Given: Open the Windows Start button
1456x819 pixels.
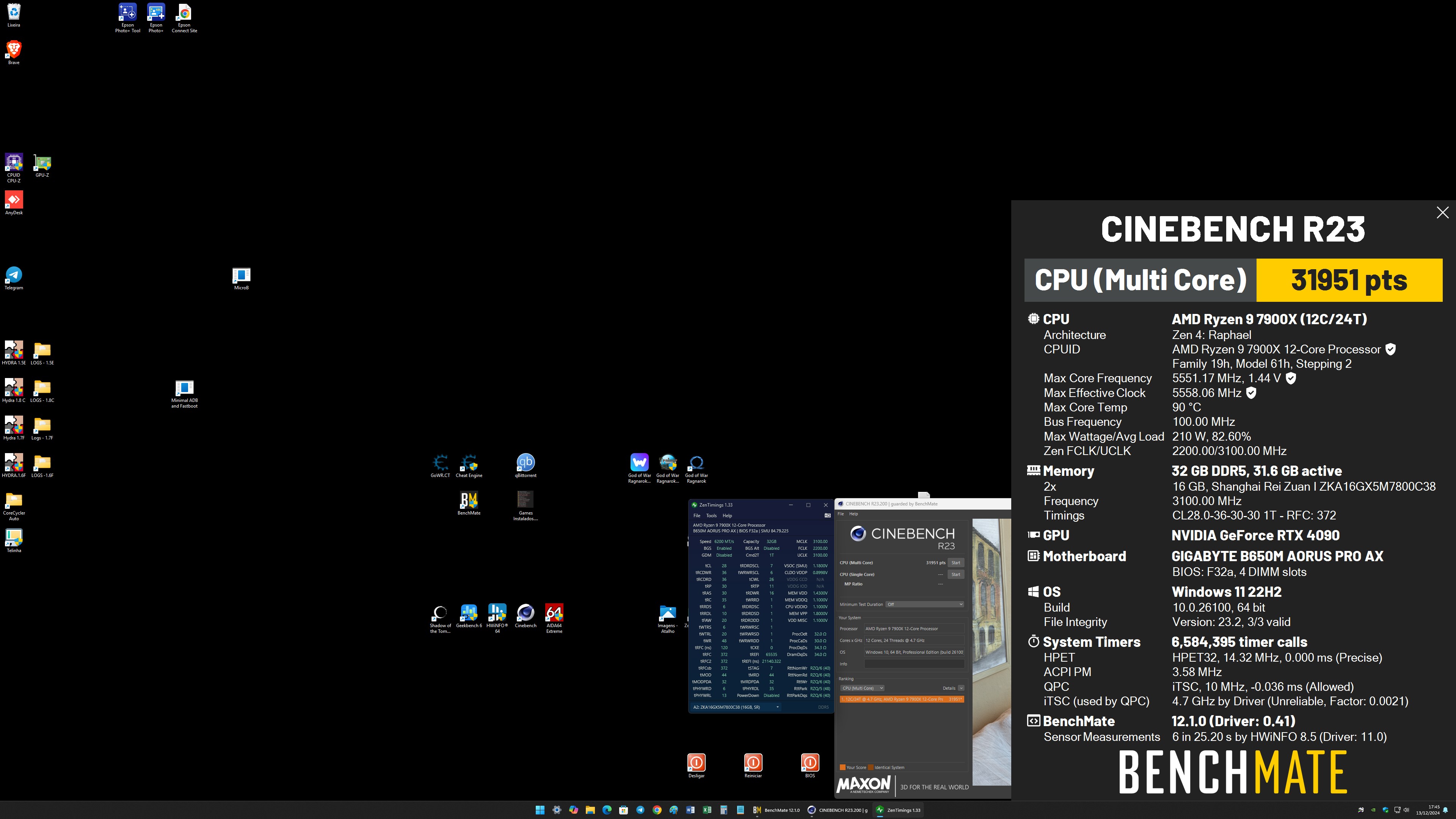Looking at the screenshot, I should coord(540,810).
